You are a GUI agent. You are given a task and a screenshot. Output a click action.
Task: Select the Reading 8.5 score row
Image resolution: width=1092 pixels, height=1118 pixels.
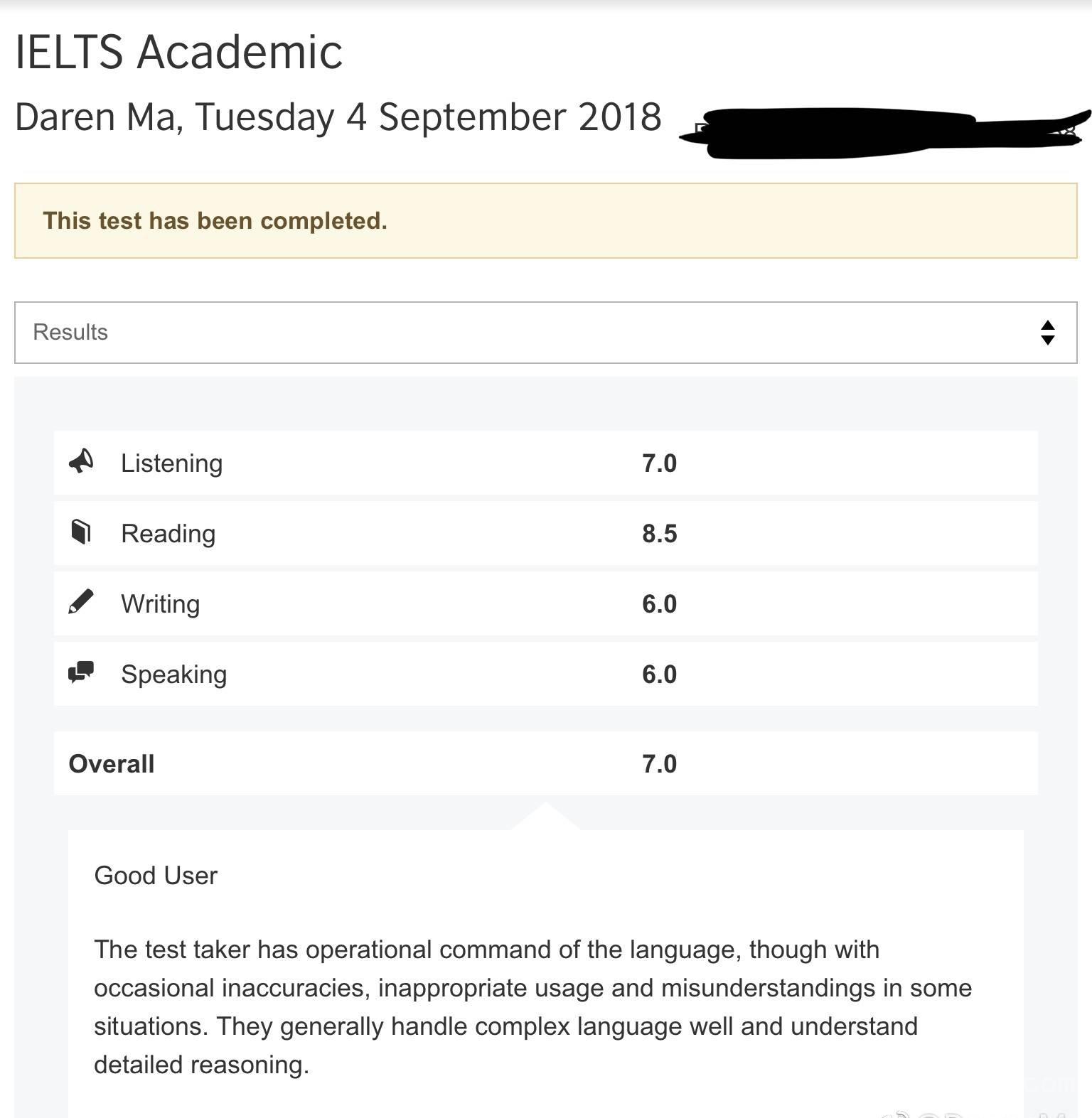(545, 533)
